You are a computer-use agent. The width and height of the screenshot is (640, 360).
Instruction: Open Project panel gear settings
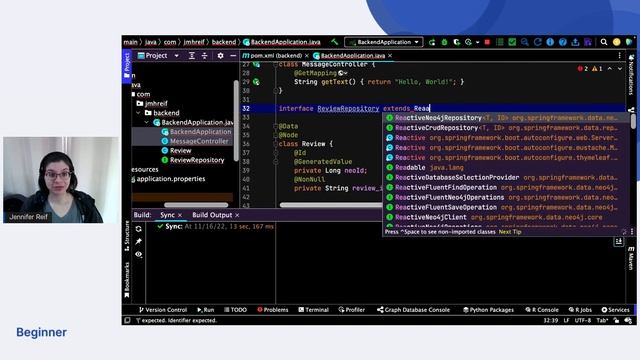pos(220,56)
